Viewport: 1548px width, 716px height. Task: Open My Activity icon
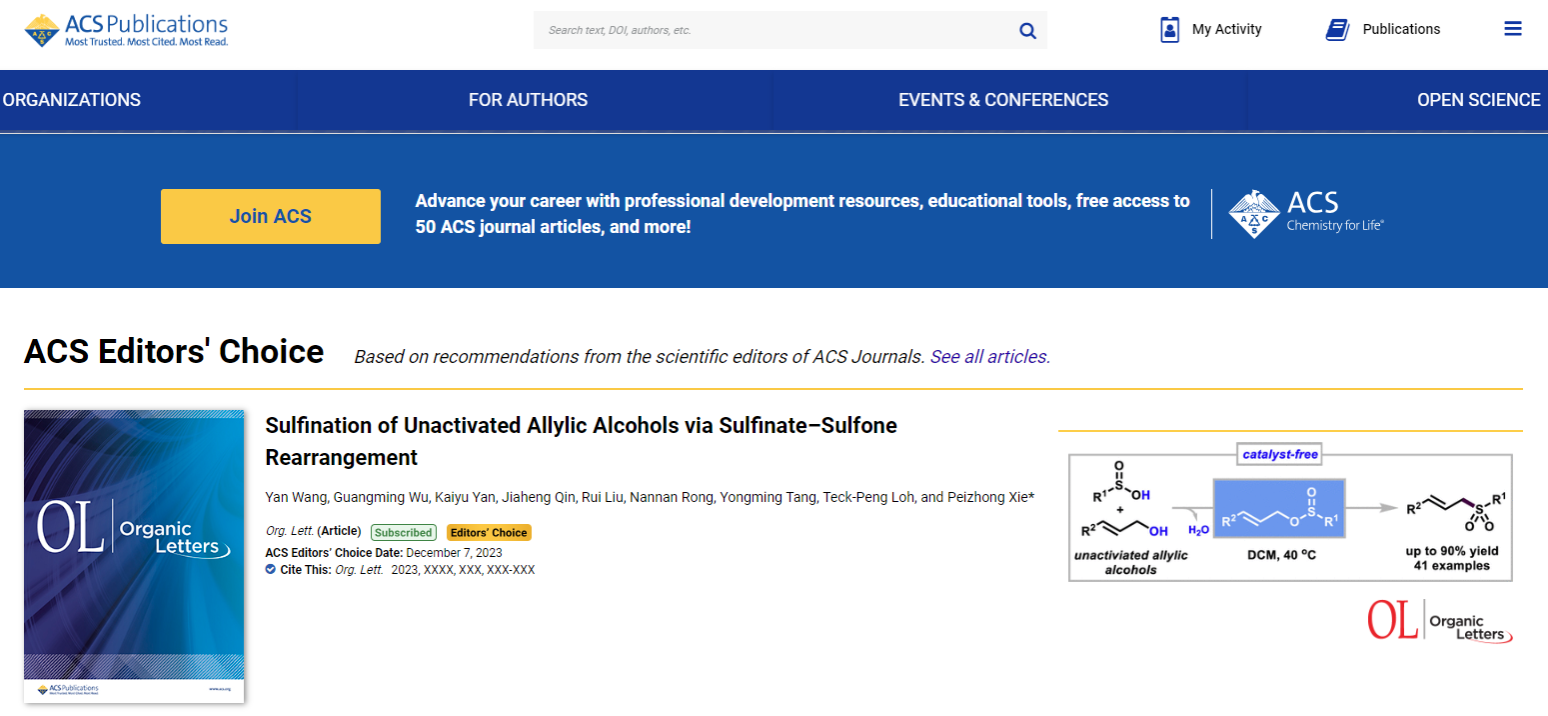pos(1170,30)
